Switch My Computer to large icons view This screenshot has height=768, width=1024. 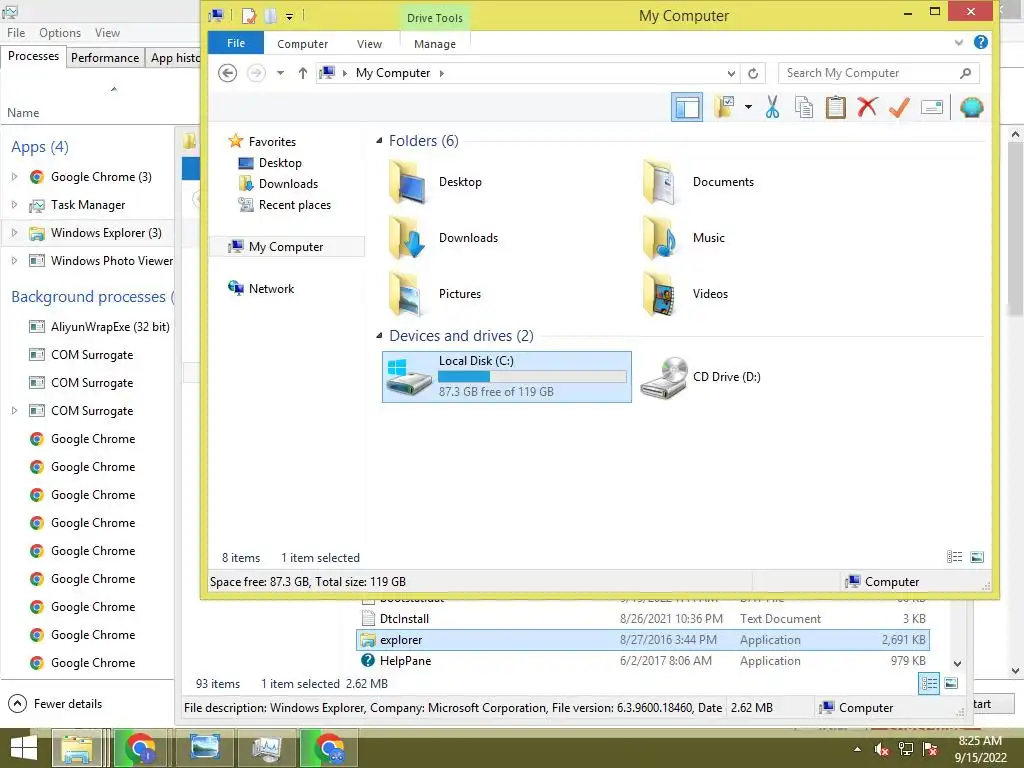click(x=977, y=556)
